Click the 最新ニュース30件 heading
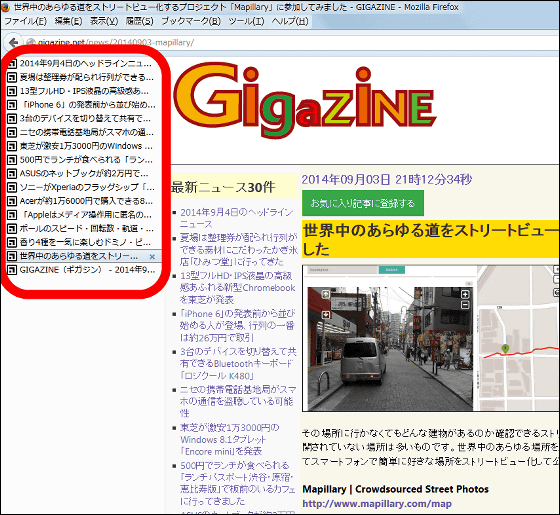 [223, 187]
